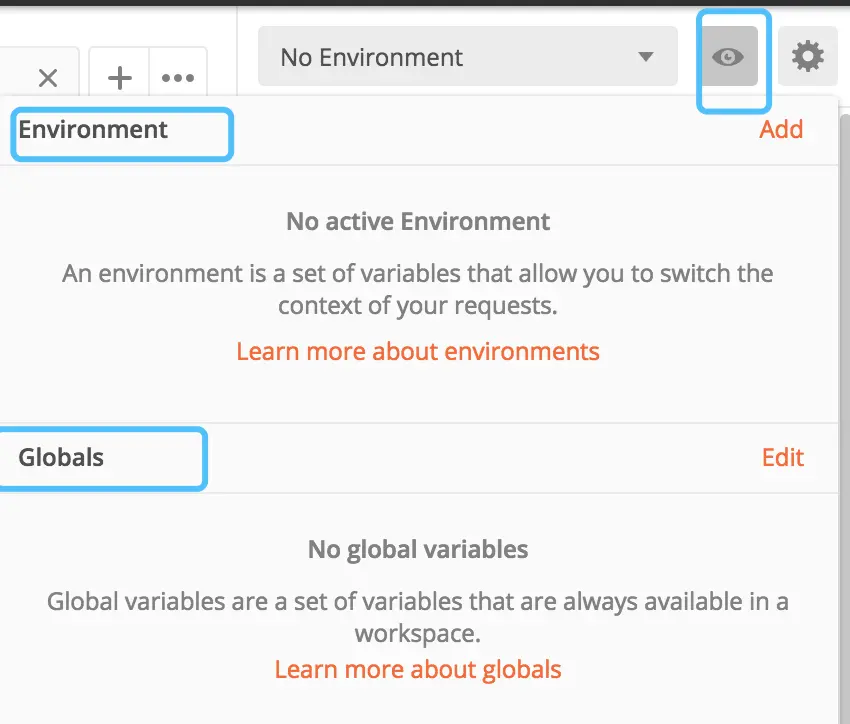Click Edit next to Globals

783,457
